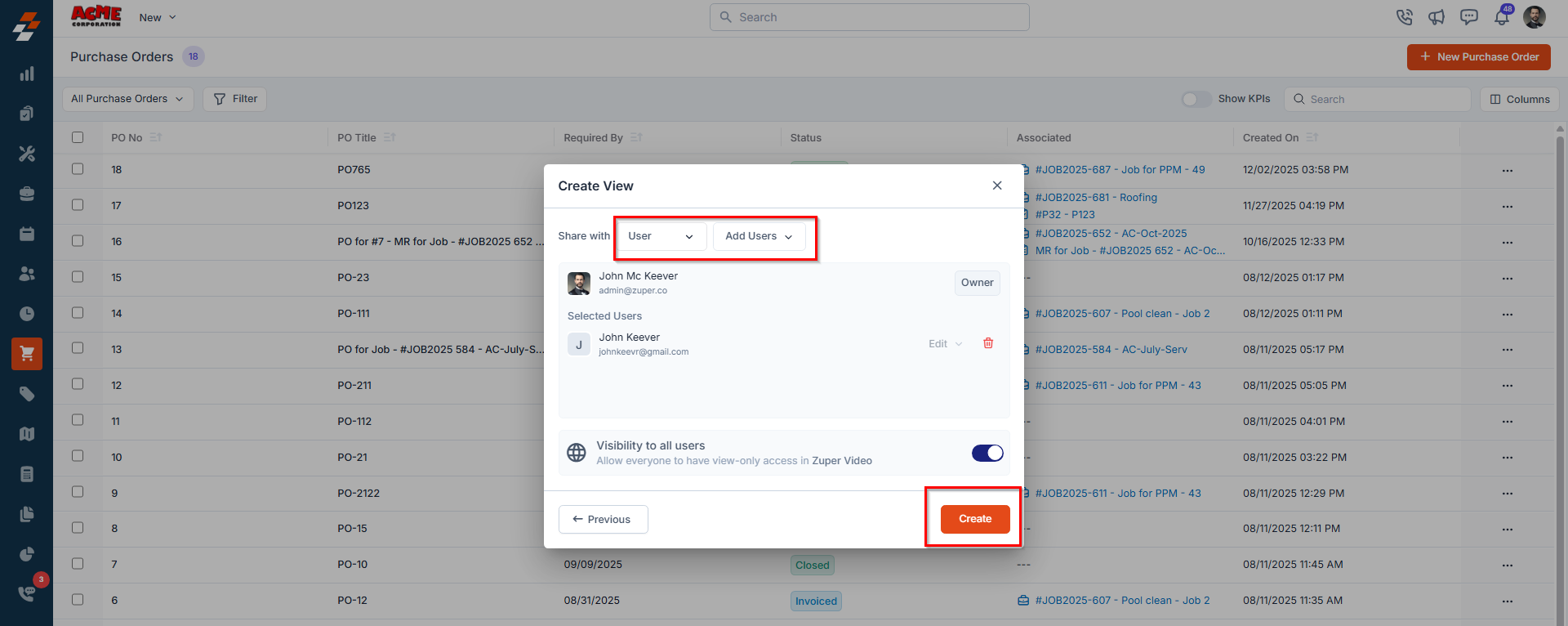Image resolution: width=1568 pixels, height=626 pixels.
Task: Open the crossed tools sidebar icon
Action: click(x=27, y=154)
